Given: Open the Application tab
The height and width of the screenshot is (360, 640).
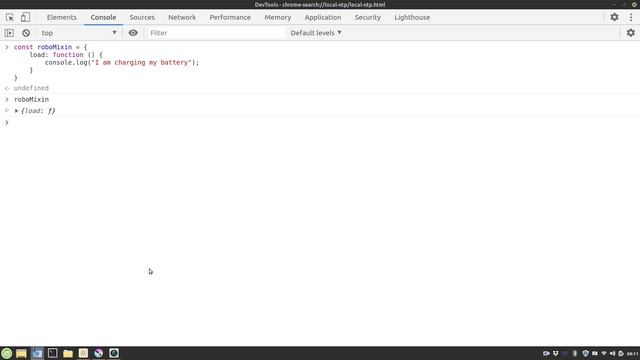Looking at the screenshot, I should tap(323, 17).
